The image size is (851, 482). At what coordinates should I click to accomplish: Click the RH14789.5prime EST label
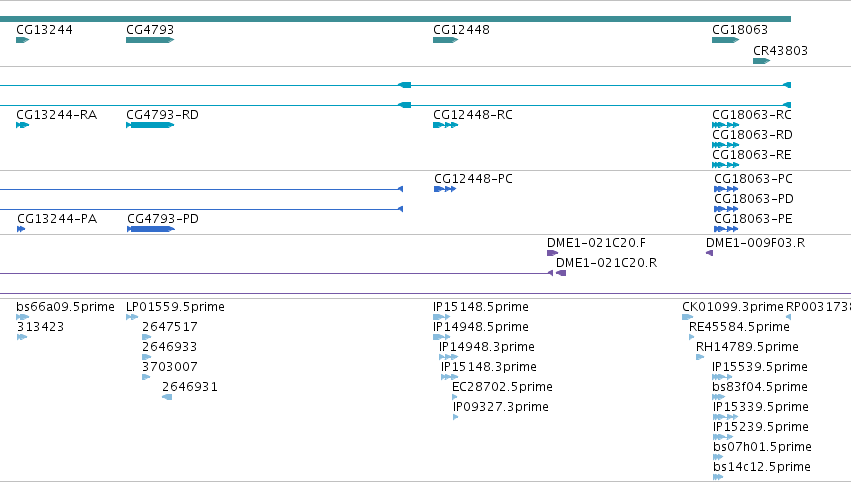(747, 346)
